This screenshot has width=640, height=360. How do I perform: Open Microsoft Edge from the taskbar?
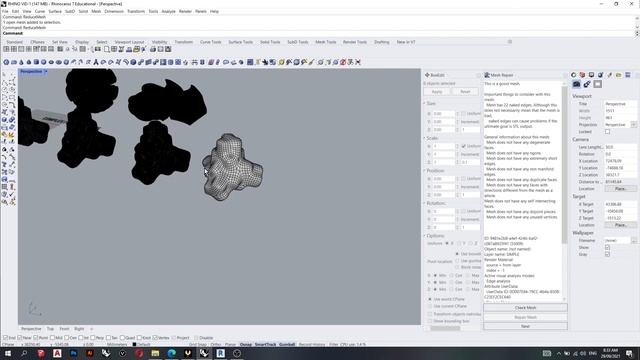point(171,353)
